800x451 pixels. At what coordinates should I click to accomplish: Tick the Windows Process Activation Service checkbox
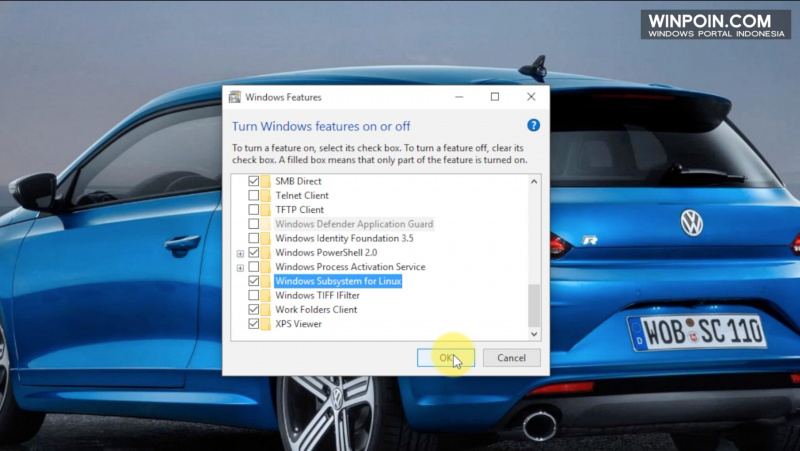click(x=254, y=267)
